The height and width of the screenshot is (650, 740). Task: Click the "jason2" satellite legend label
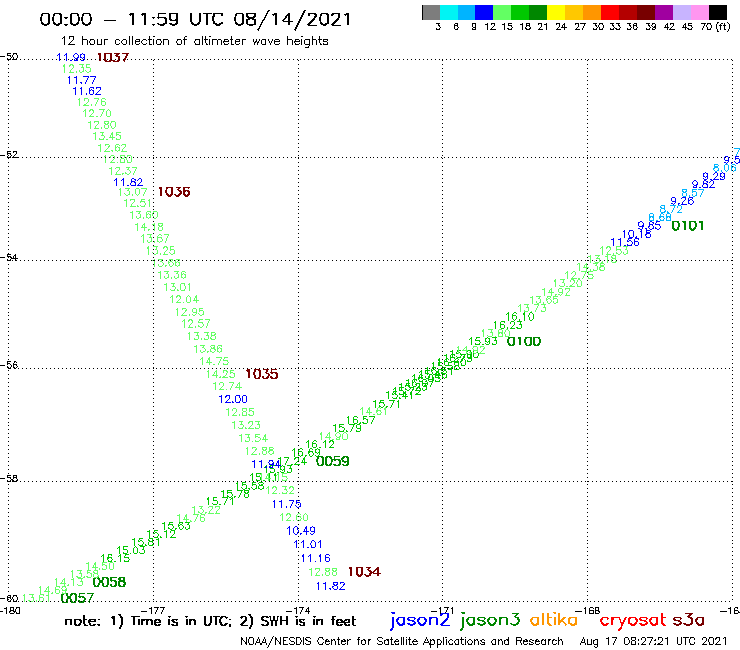[420, 620]
